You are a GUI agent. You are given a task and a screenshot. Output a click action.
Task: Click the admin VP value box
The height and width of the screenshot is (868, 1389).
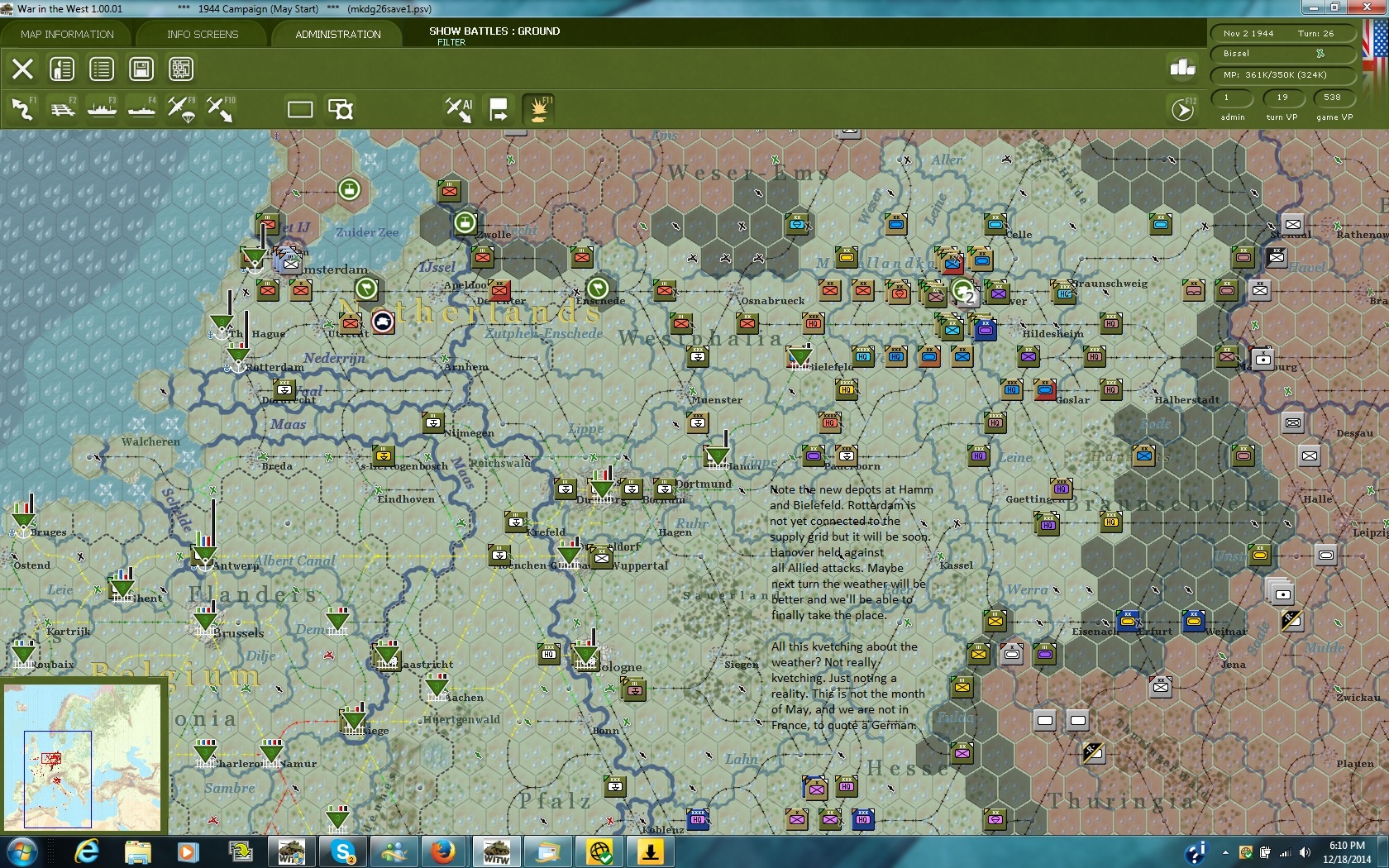(x=1232, y=98)
